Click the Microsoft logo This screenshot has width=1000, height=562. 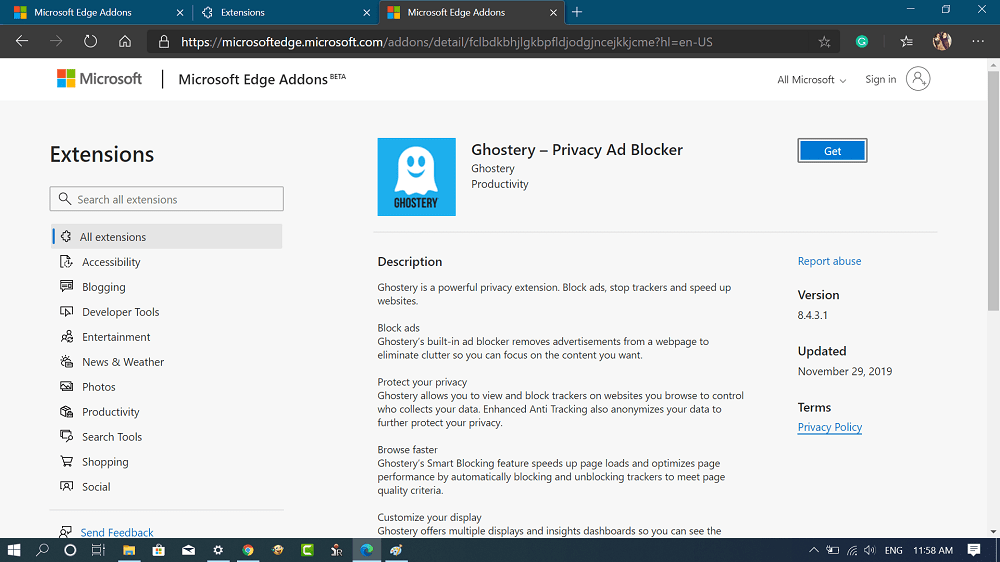tap(99, 78)
